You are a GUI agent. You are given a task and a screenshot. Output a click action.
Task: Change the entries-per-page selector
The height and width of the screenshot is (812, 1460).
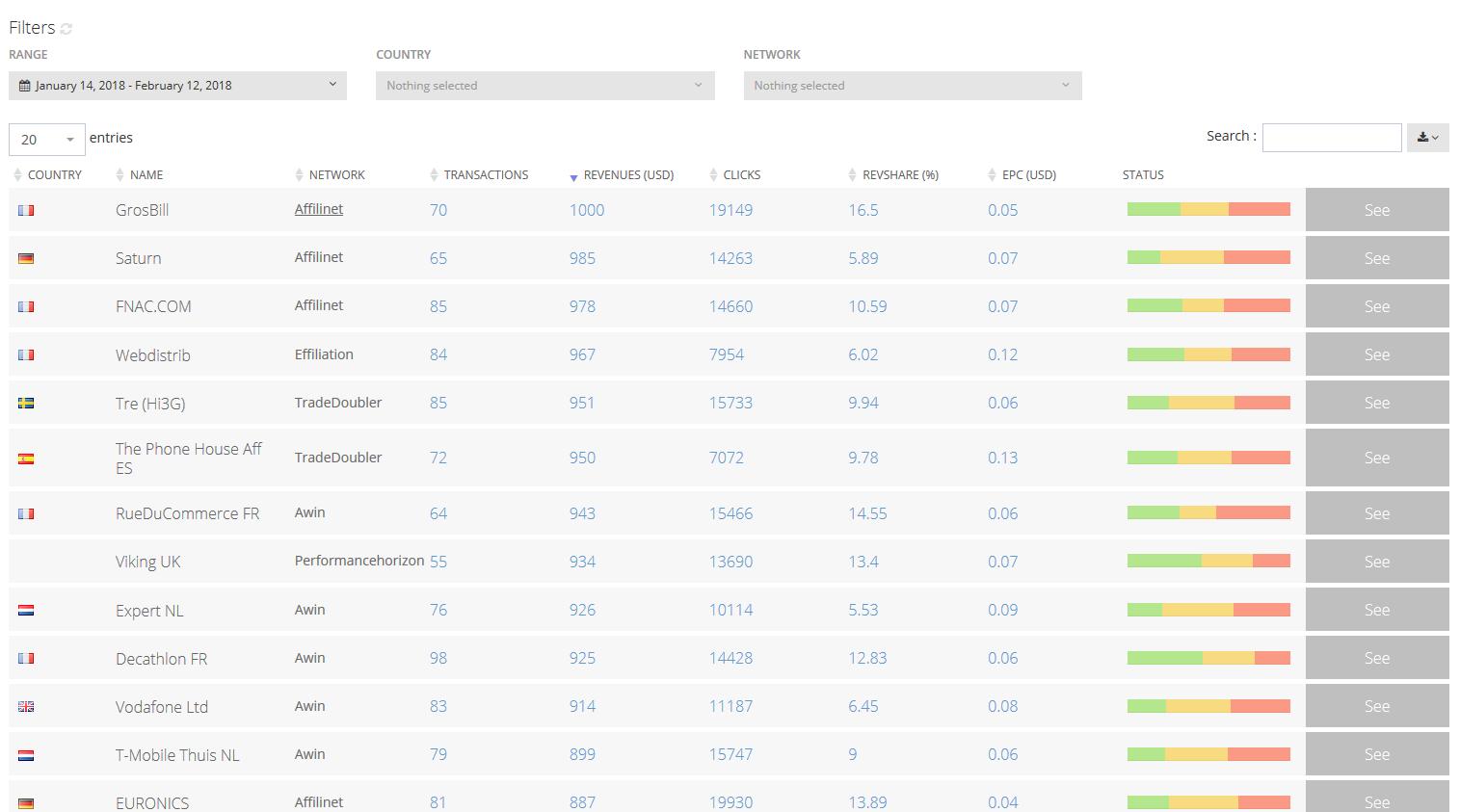point(46,140)
